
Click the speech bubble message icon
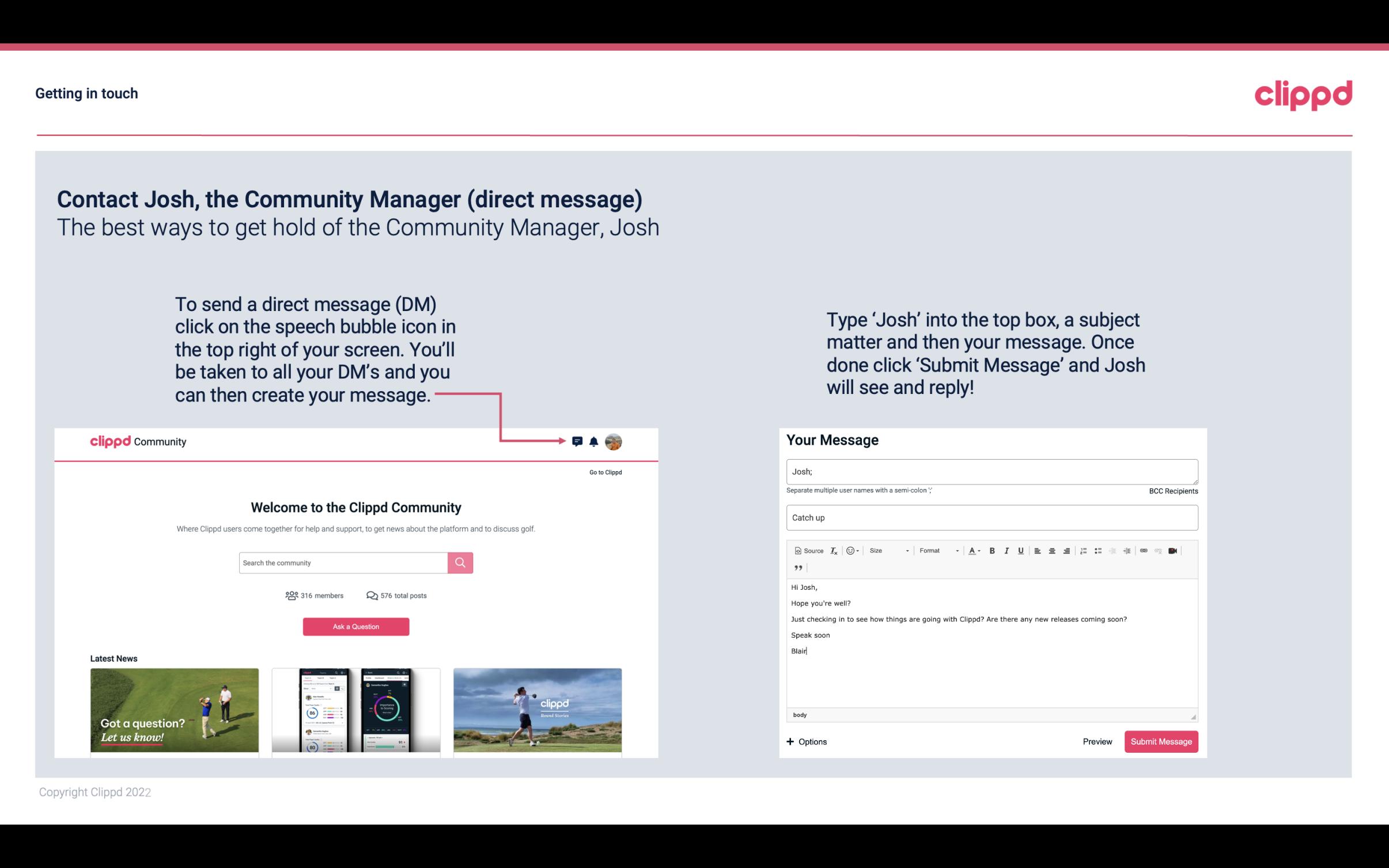(578, 441)
